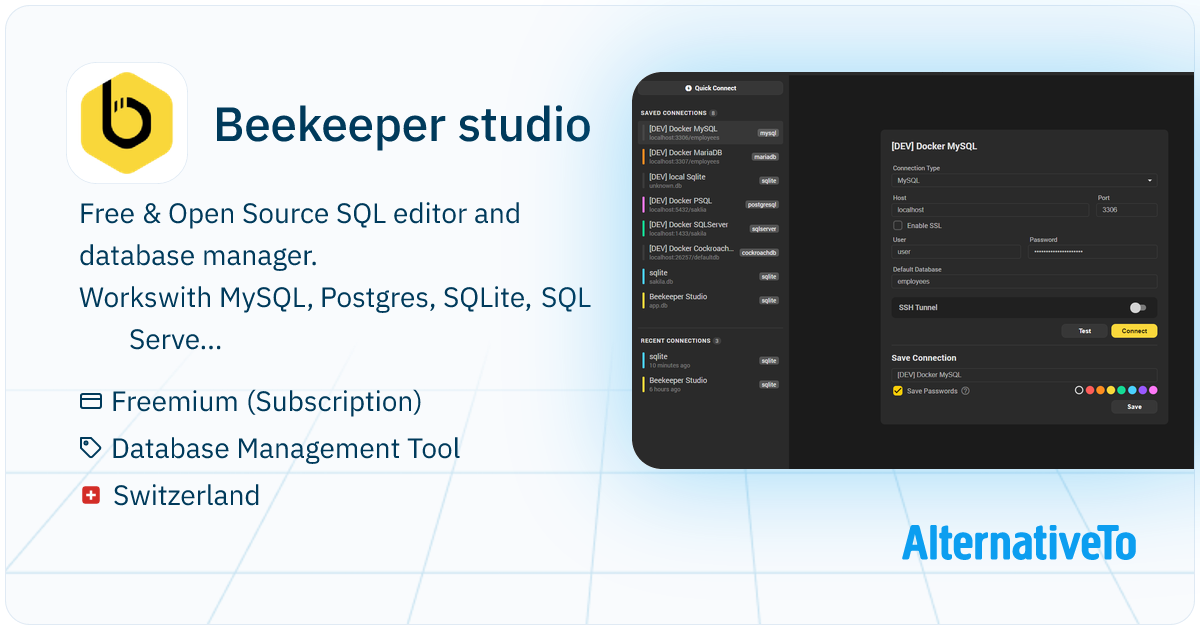Pick the yellow color swatch

click(1111, 390)
